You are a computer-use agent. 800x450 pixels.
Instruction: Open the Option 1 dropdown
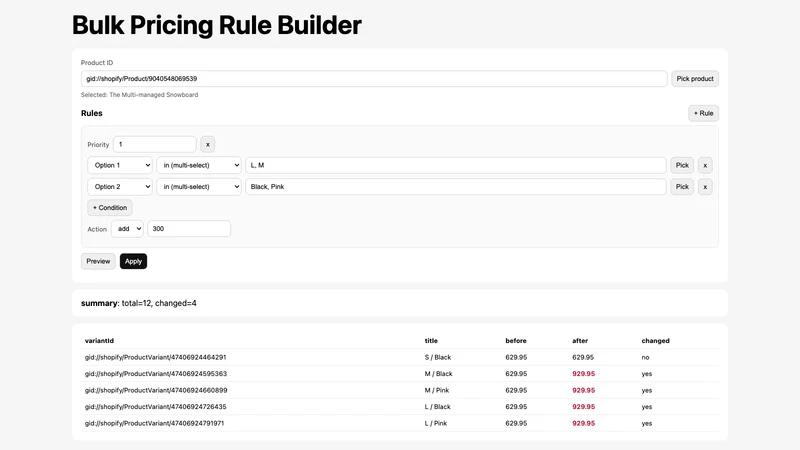pyautogui.click(x=120, y=165)
